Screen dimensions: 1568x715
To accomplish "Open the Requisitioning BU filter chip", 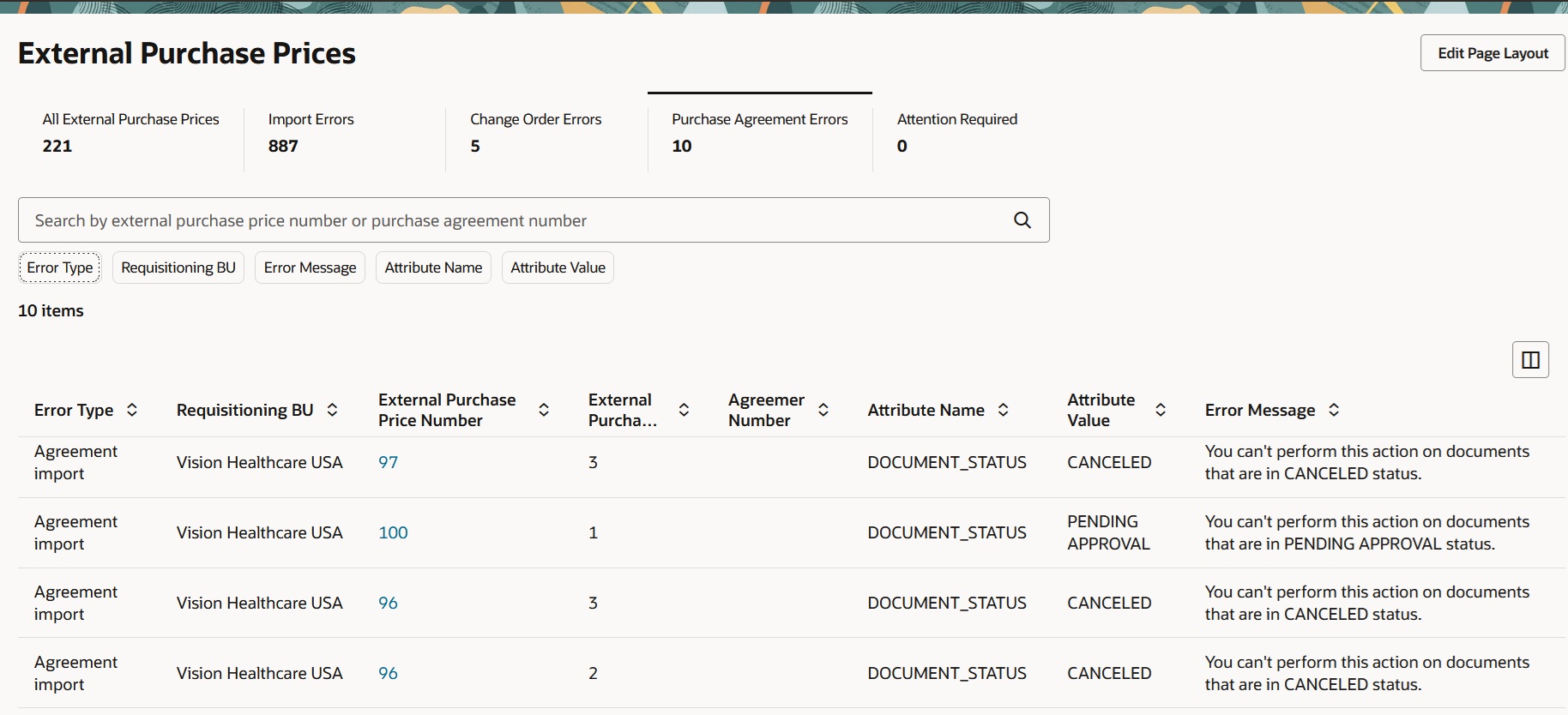I will coord(178,267).
